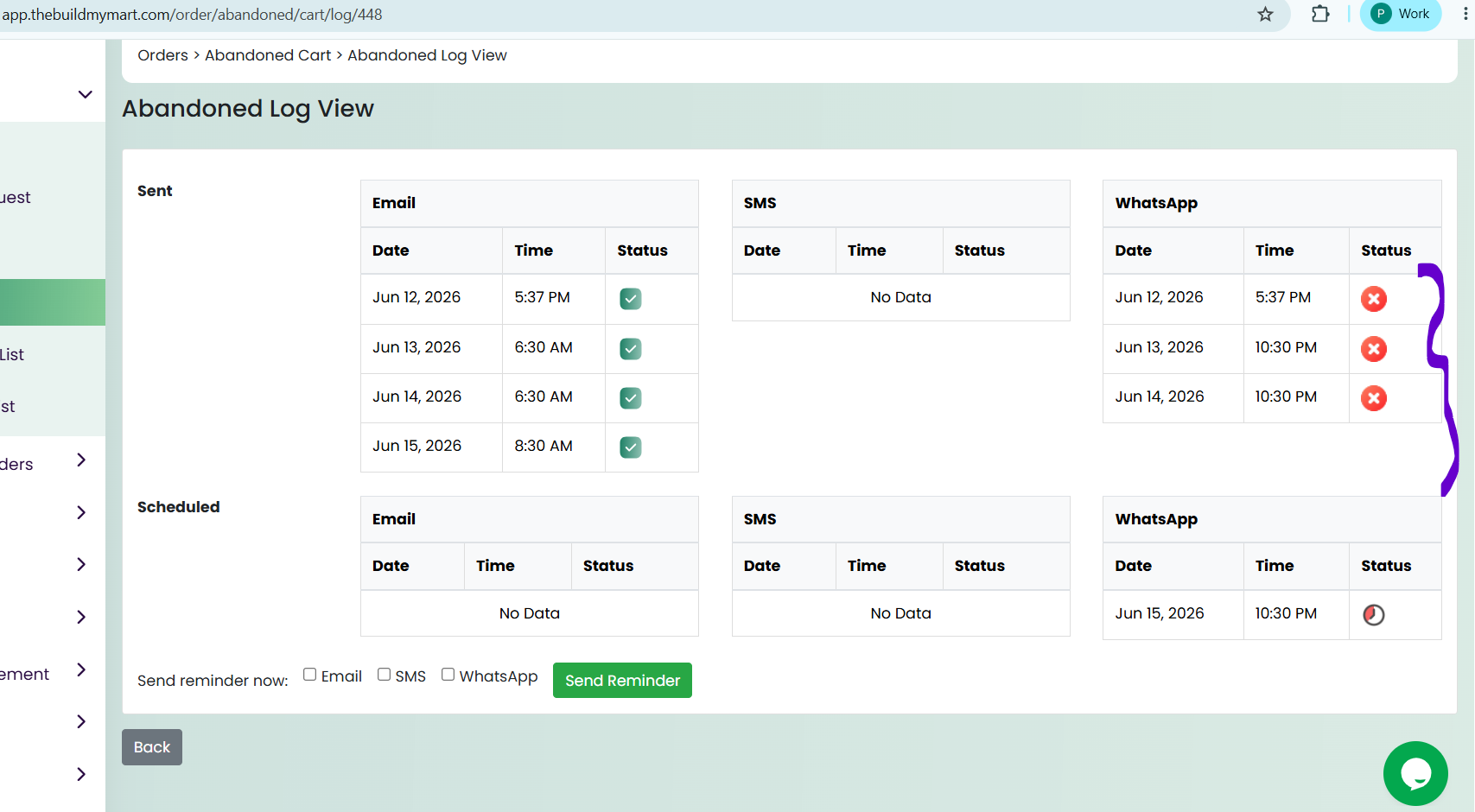Click the Jun 13 WhatsApp failed status icon
The width and height of the screenshot is (1475, 812).
tap(1374, 349)
